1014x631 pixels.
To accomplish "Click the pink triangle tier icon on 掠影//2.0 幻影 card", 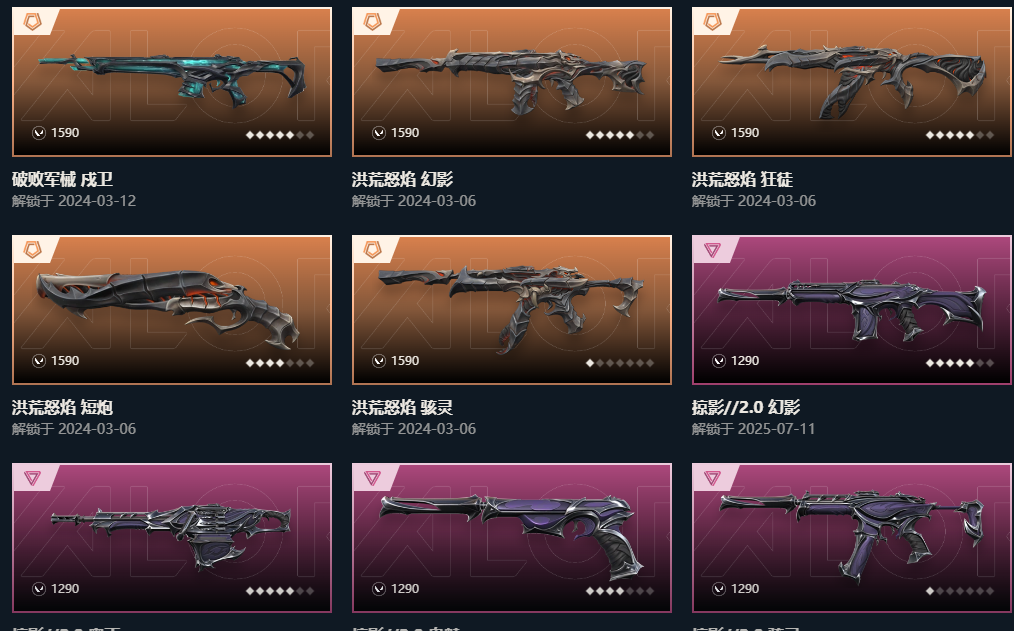I will coord(713,250).
